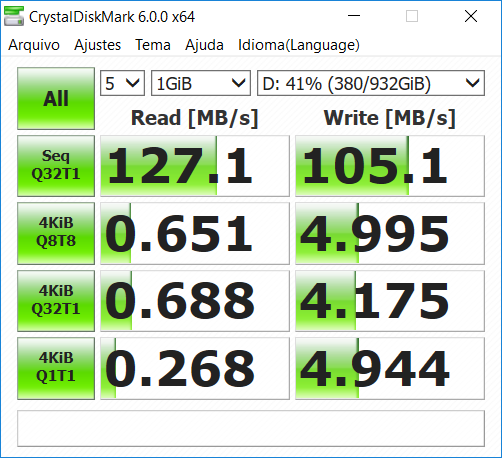Start the 4KiB Q1T1 test
Screen dimensions: 502x458
coord(56,368)
